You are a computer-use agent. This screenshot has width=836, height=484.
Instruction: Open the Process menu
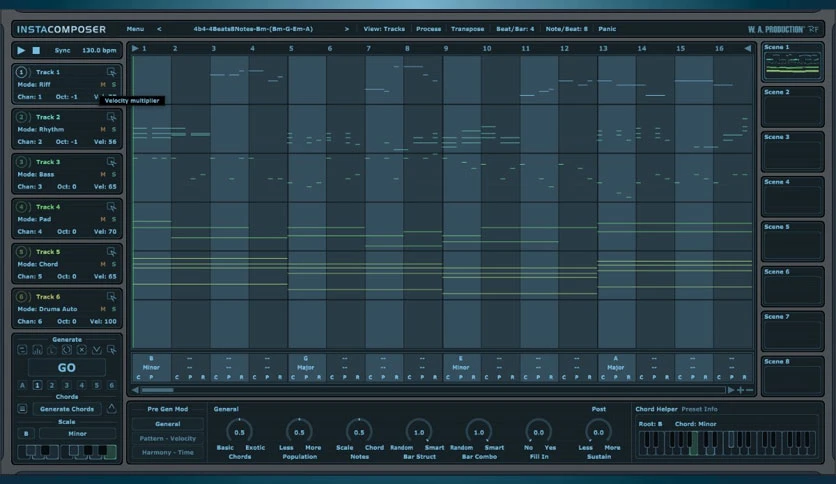tap(429, 29)
